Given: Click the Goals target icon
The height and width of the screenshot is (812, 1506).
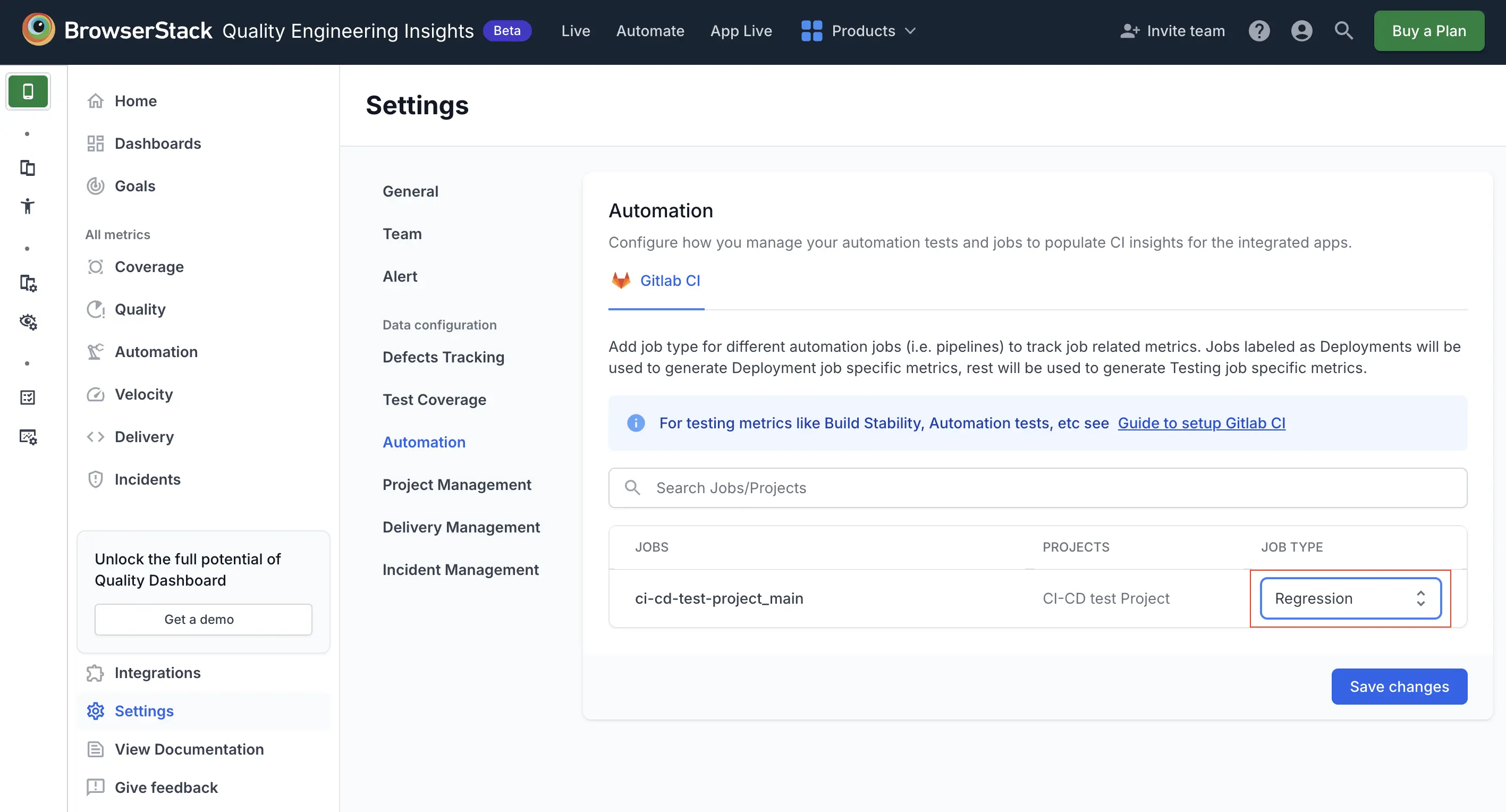Looking at the screenshot, I should (x=95, y=186).
